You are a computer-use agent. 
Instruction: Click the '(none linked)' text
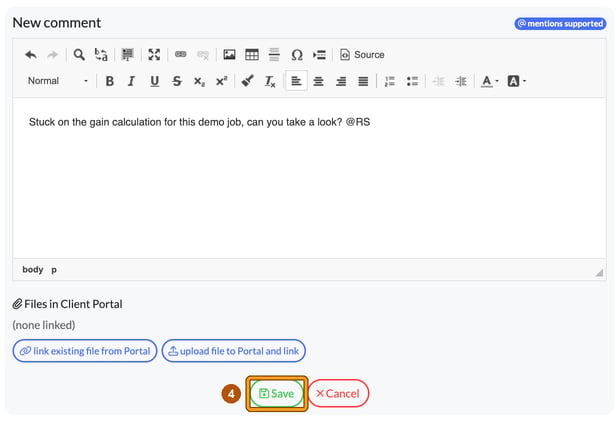coord(44,325)
